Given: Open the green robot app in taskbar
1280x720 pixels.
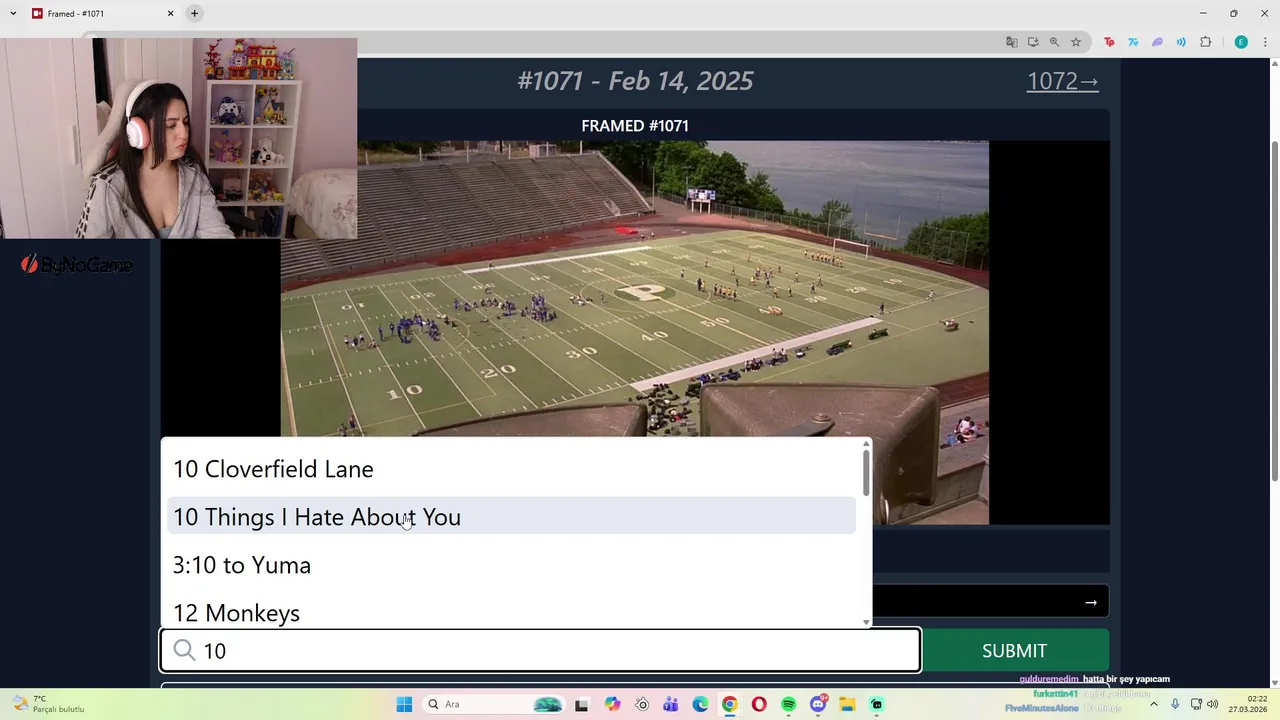Looking at the screenshot, I should click(877, 704).
